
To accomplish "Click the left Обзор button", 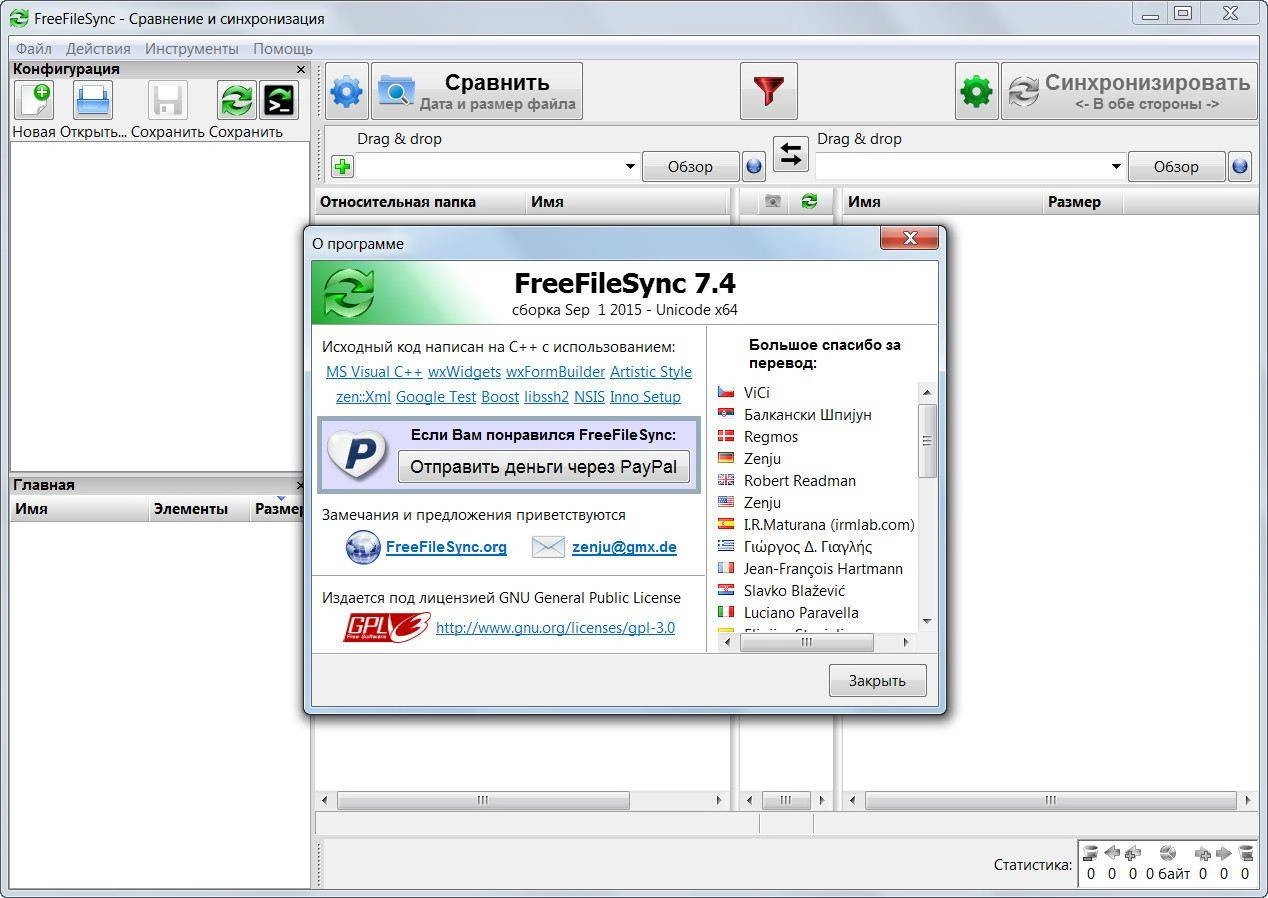I will pos(690,167).
